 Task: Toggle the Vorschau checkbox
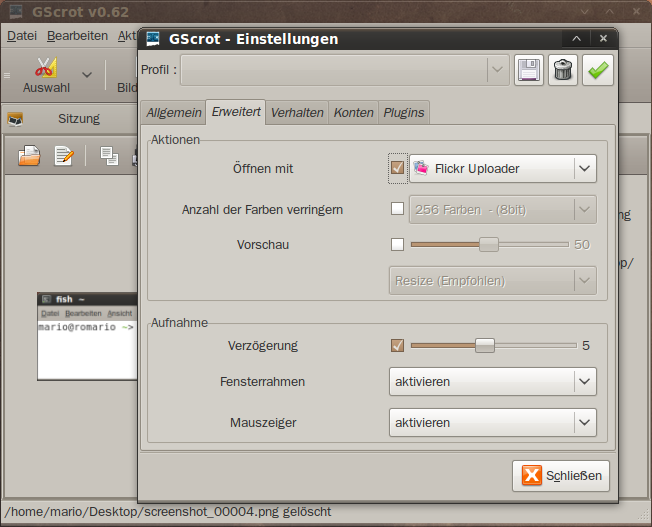397,244
